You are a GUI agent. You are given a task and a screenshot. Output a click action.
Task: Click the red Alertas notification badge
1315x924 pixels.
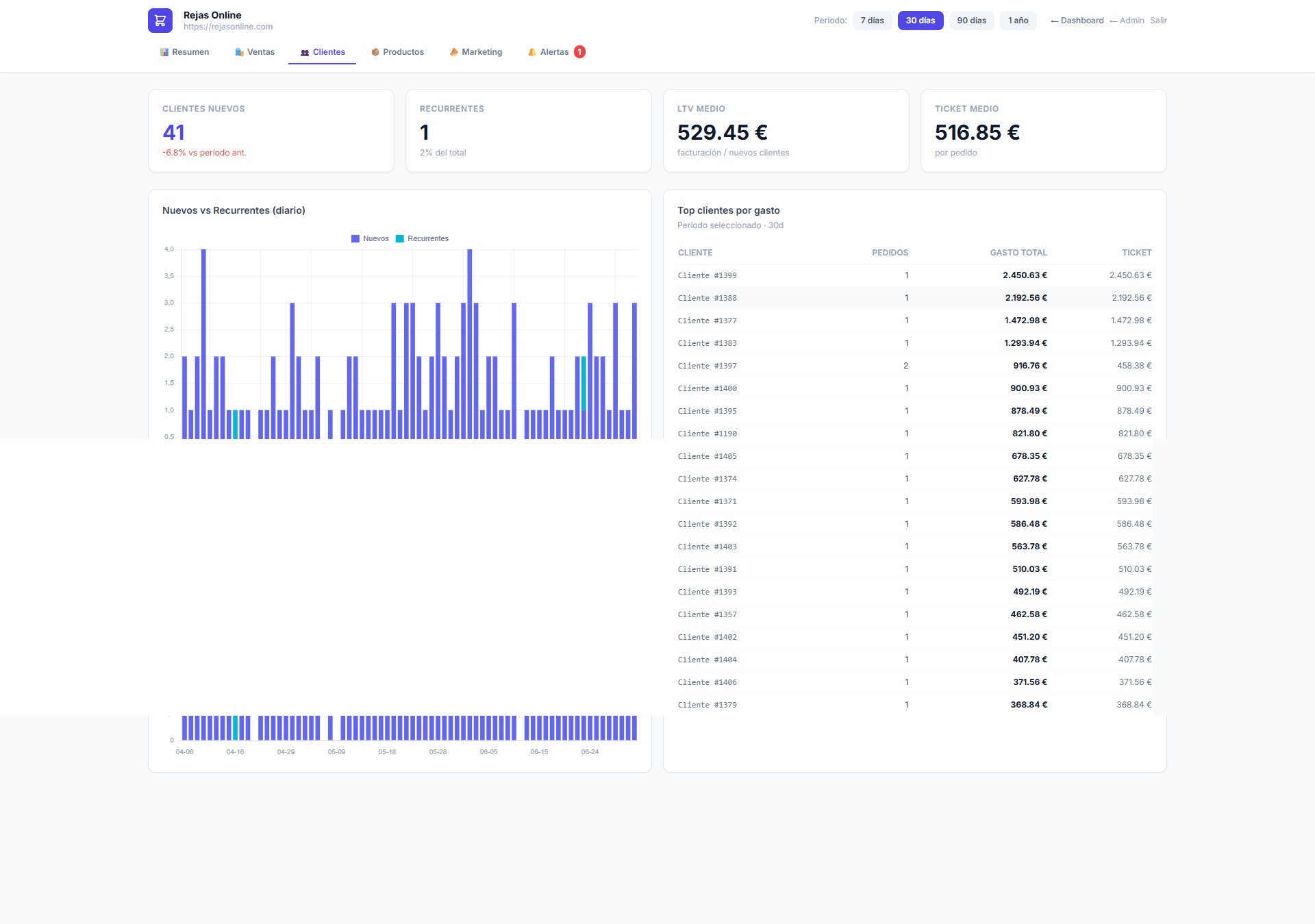tap(579, 52)
